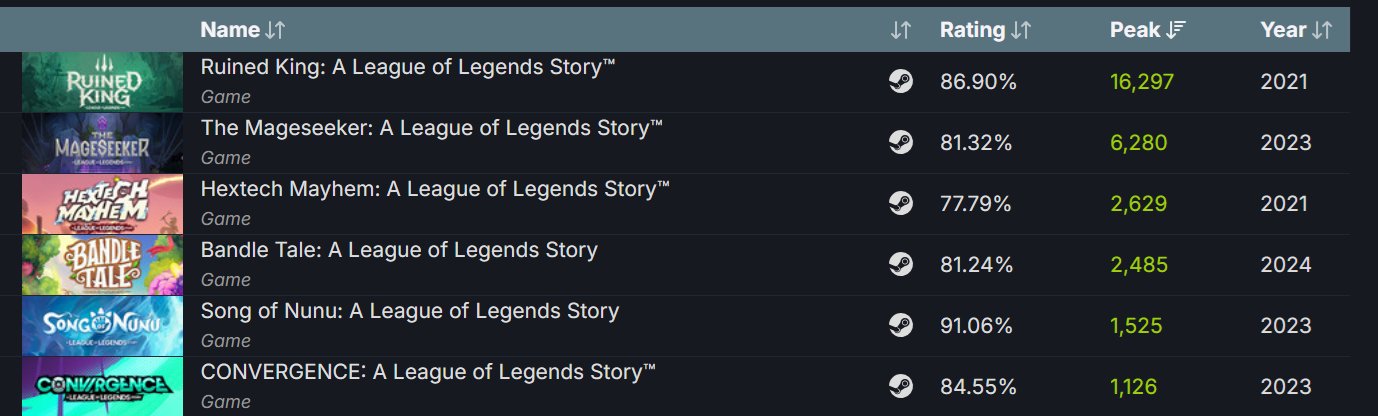Open Hextech Mayhem game title link
This screenshot has height=416, width=1378.
(435, 189)
